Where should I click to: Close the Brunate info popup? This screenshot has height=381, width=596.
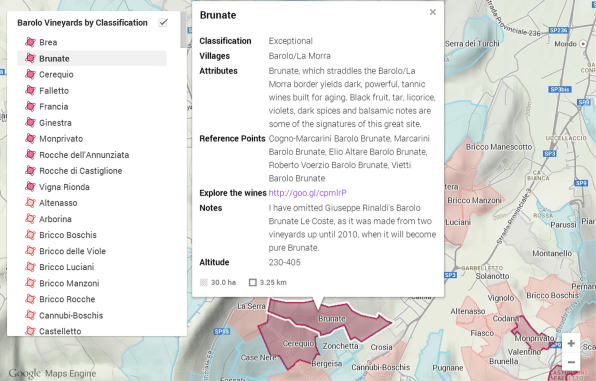pos(433,12)
